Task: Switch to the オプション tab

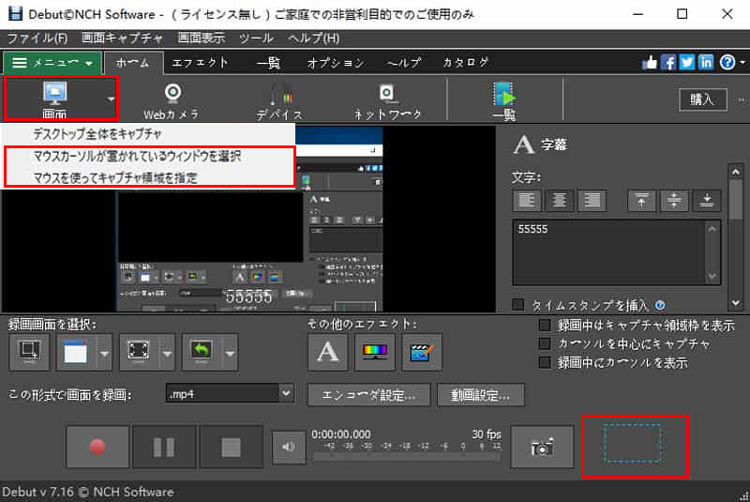Action: [x=336, y=63]
